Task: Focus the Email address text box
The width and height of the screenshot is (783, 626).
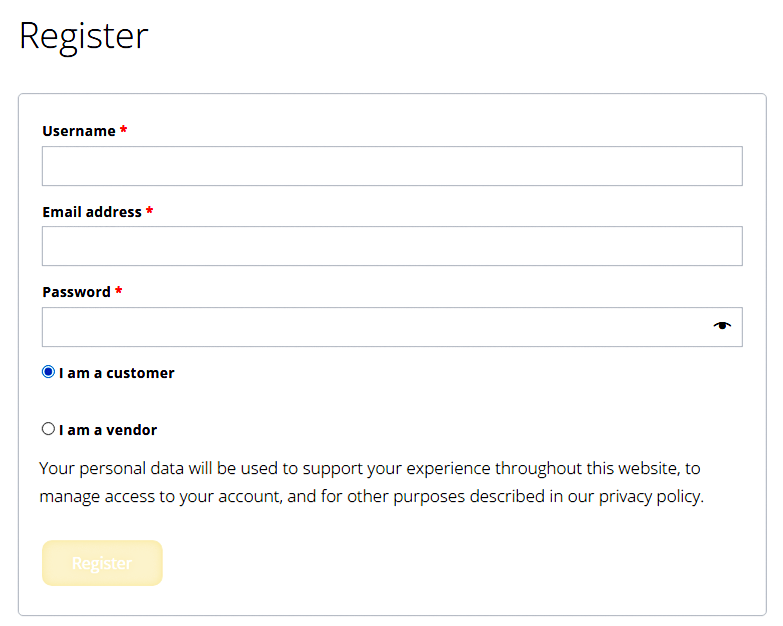Action: 391,246
